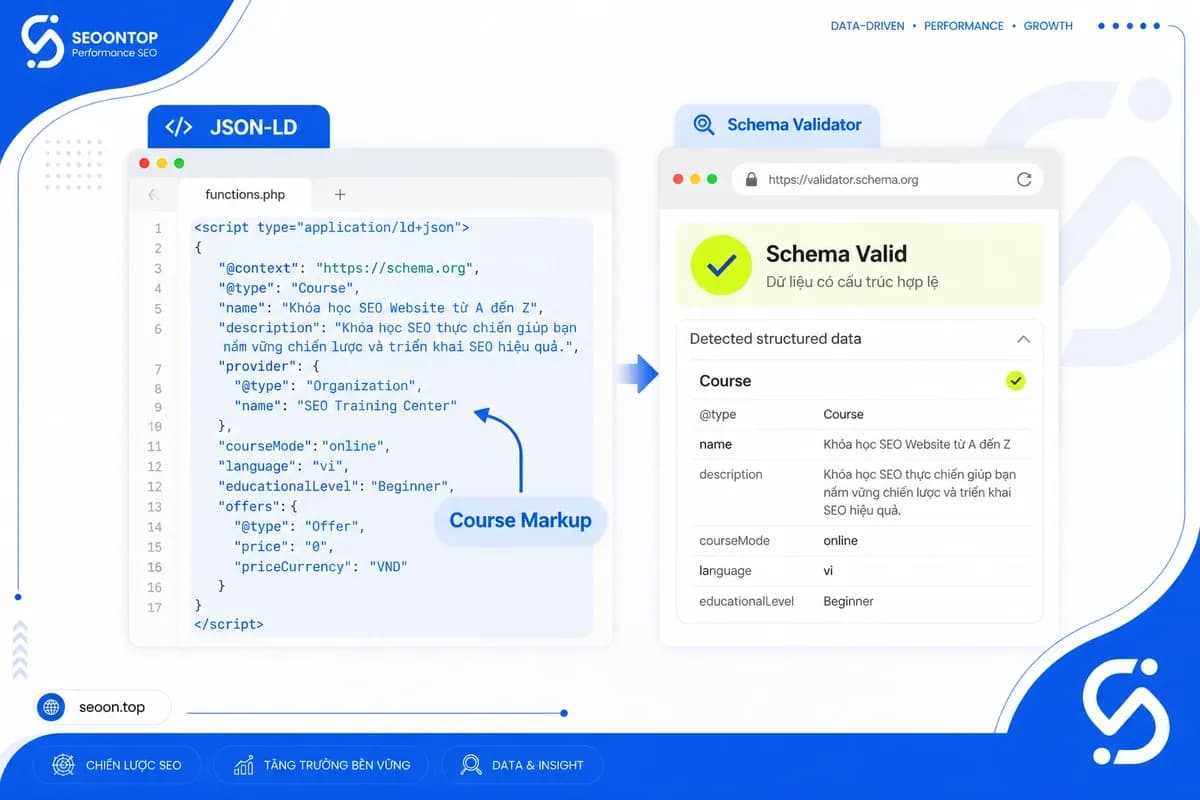Click the "courseMode":"online" code line
Viewport: 1200px width, 800px height.
pos(304,446)
